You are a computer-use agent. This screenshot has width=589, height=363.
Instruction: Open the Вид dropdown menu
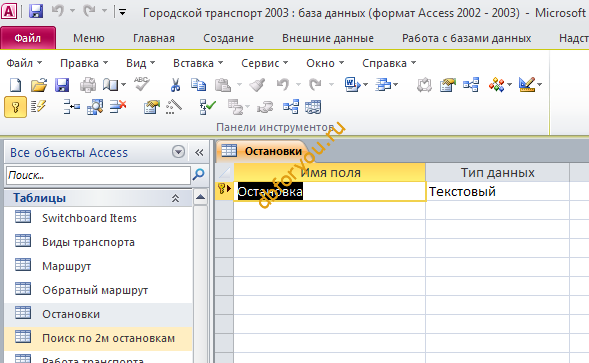pos(140,63)
